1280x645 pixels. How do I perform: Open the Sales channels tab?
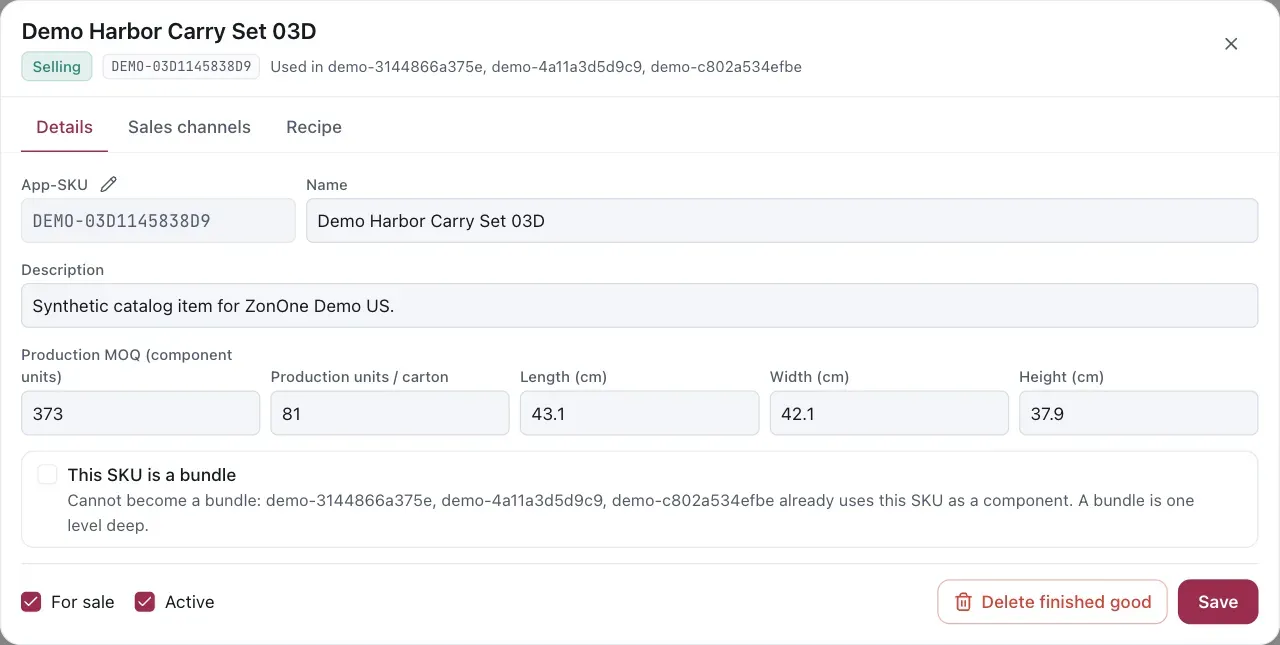pos(189,127)
